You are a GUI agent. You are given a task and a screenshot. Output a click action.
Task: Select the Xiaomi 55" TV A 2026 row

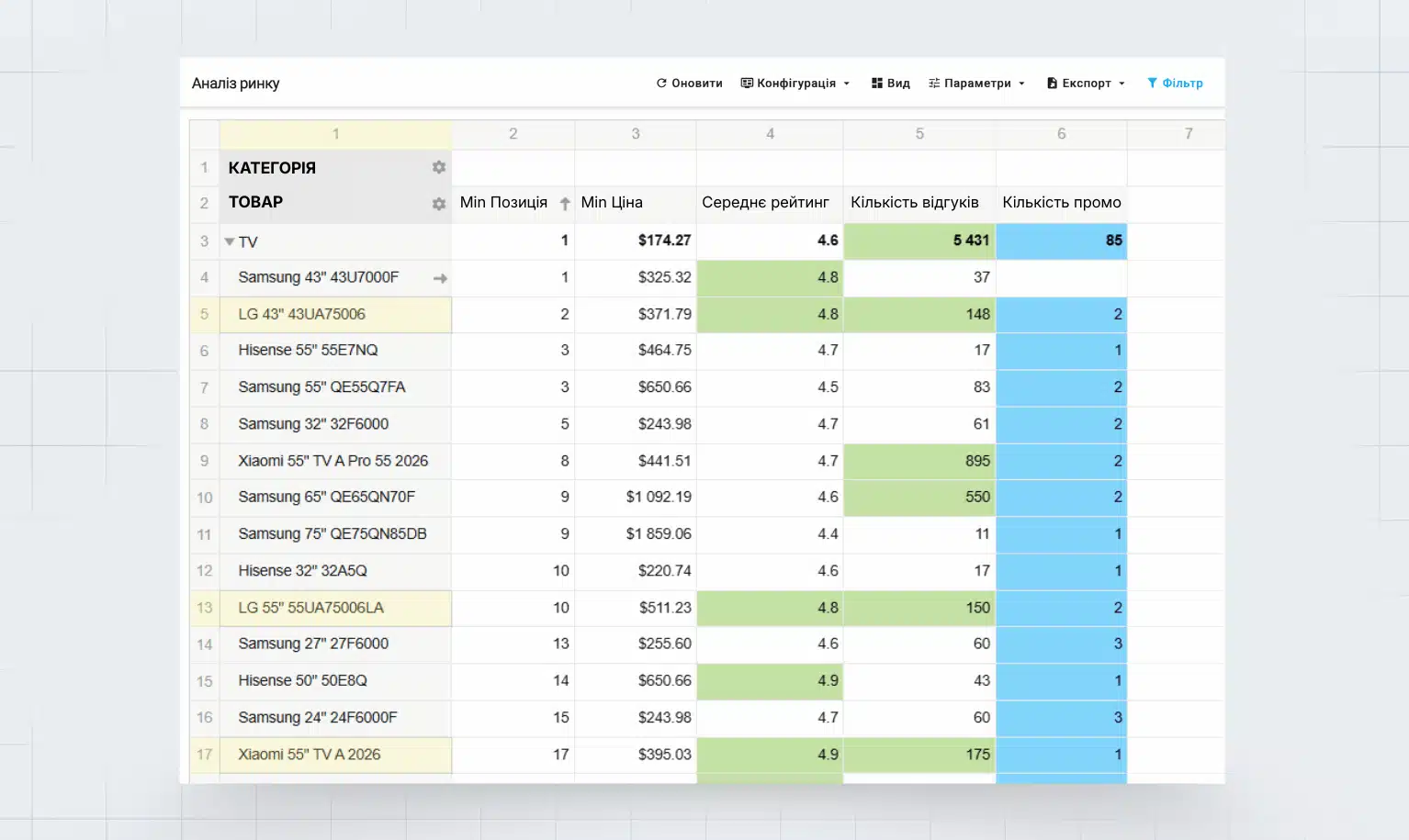pos(309,755)
